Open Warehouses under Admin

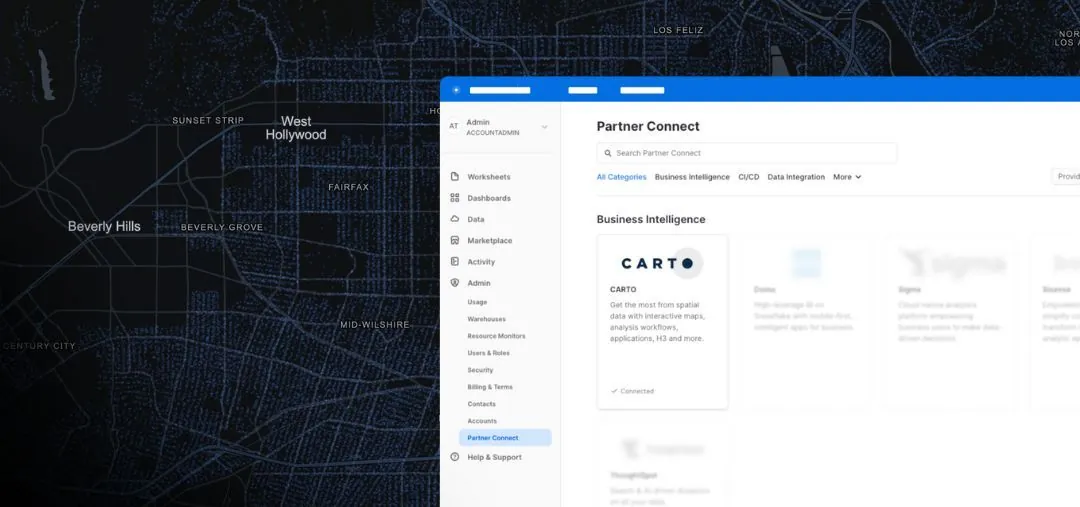pyautogui.click(x=486, y=319)
